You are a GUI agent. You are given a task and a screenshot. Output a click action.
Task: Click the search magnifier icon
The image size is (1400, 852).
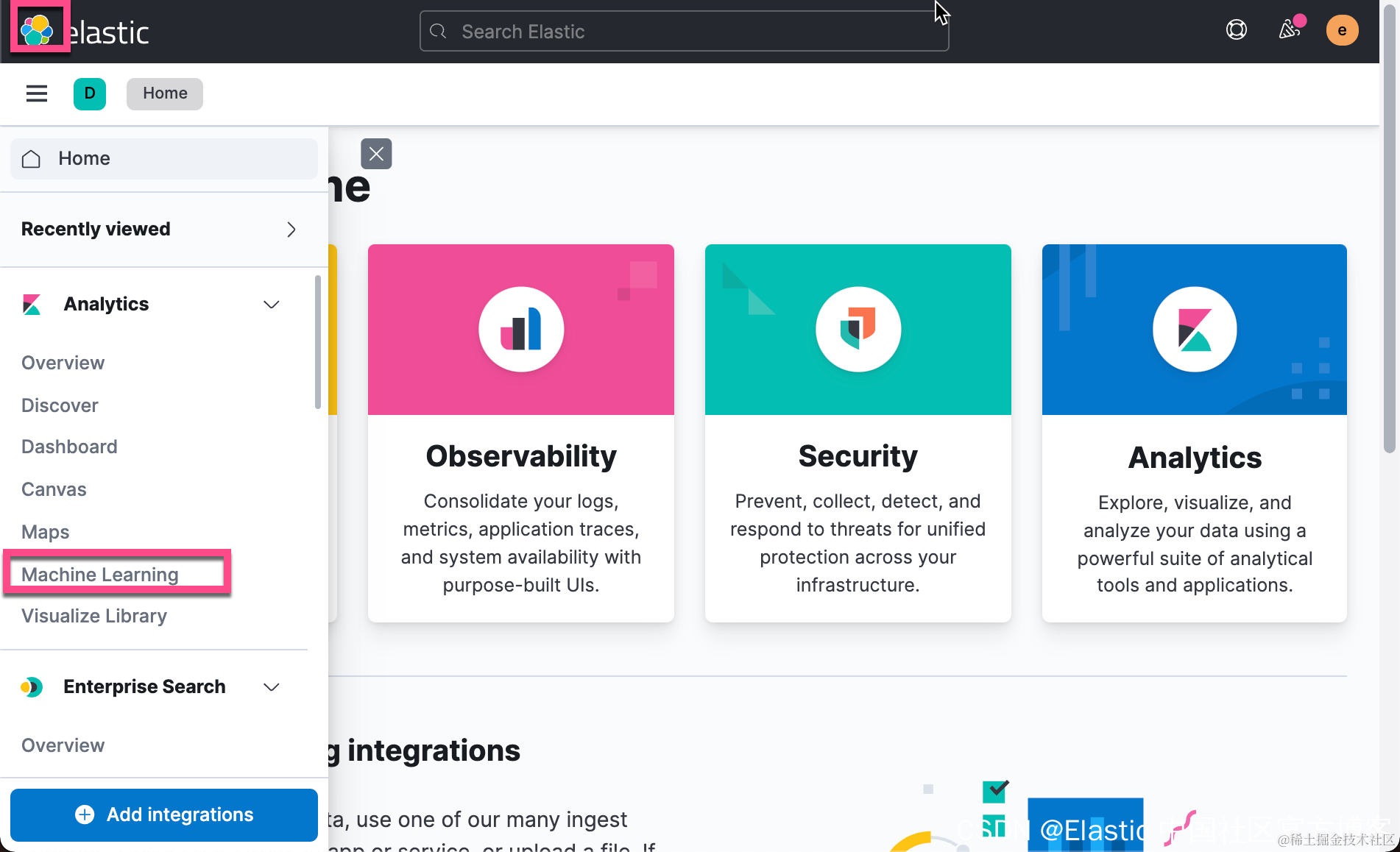pyautogui.click(x=439, y=31)
